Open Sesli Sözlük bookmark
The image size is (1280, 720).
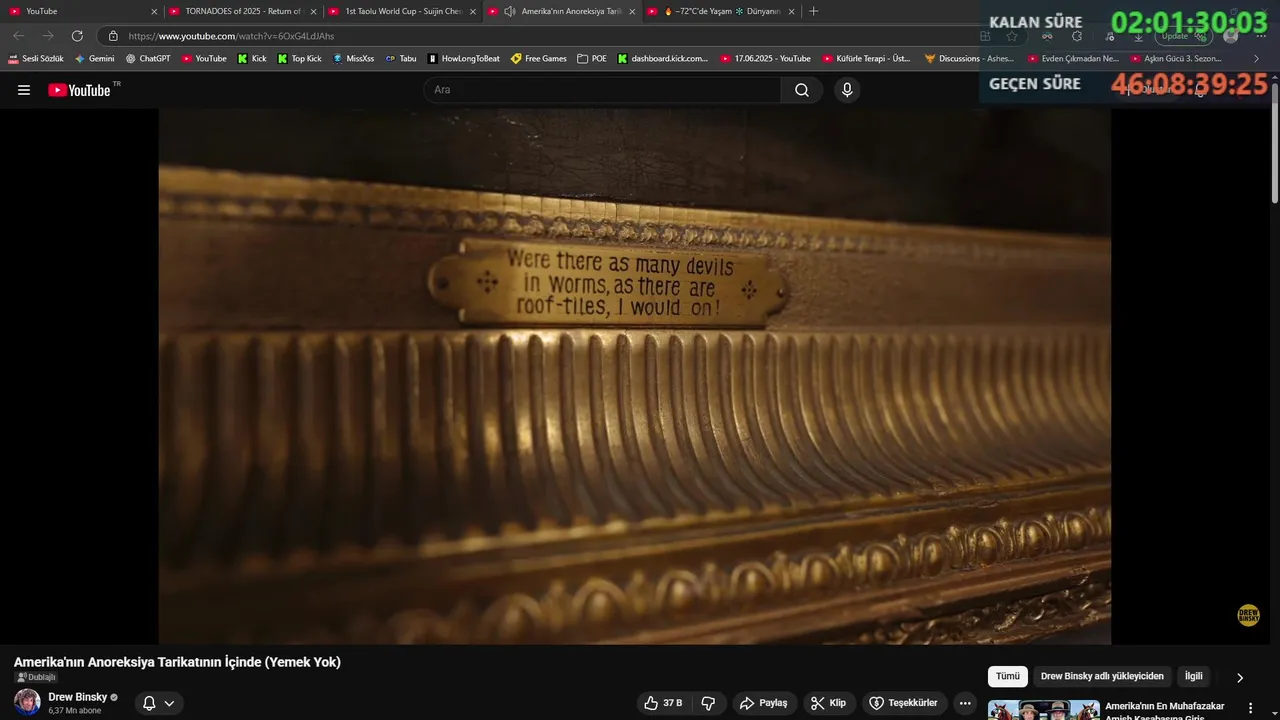[36, 58]
